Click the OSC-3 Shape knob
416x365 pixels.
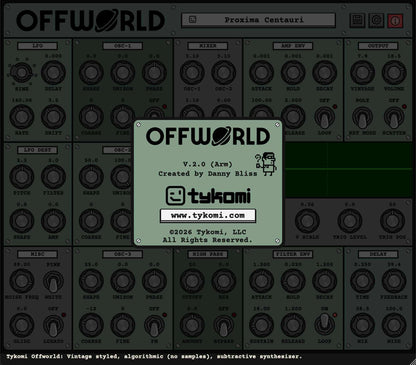(91, 281)
